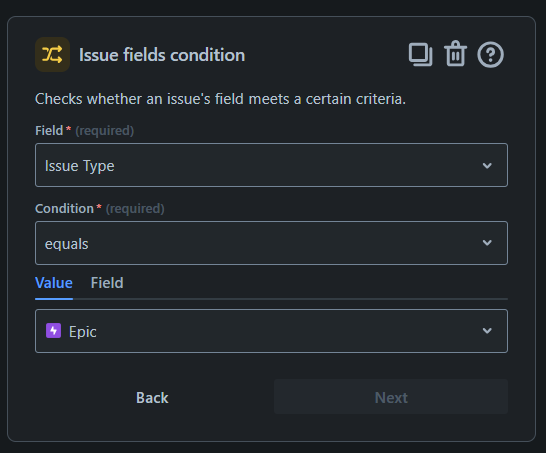This screenshot has height=453, width=546.
Task: Expand the Epic value chevron arrow
Action: click(x=487, y=331)
